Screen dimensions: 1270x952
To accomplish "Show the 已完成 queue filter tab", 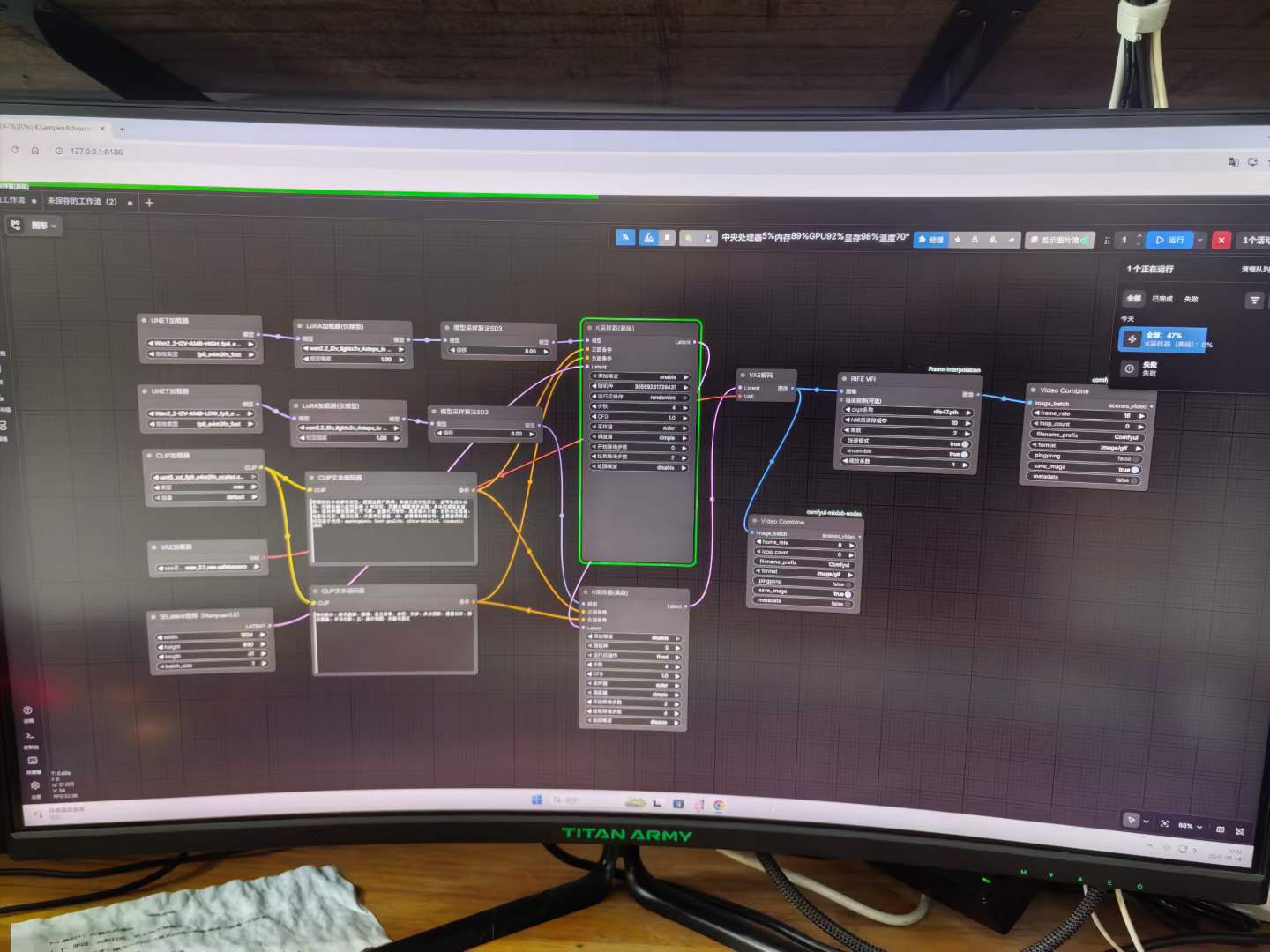I will (1162, 299).
